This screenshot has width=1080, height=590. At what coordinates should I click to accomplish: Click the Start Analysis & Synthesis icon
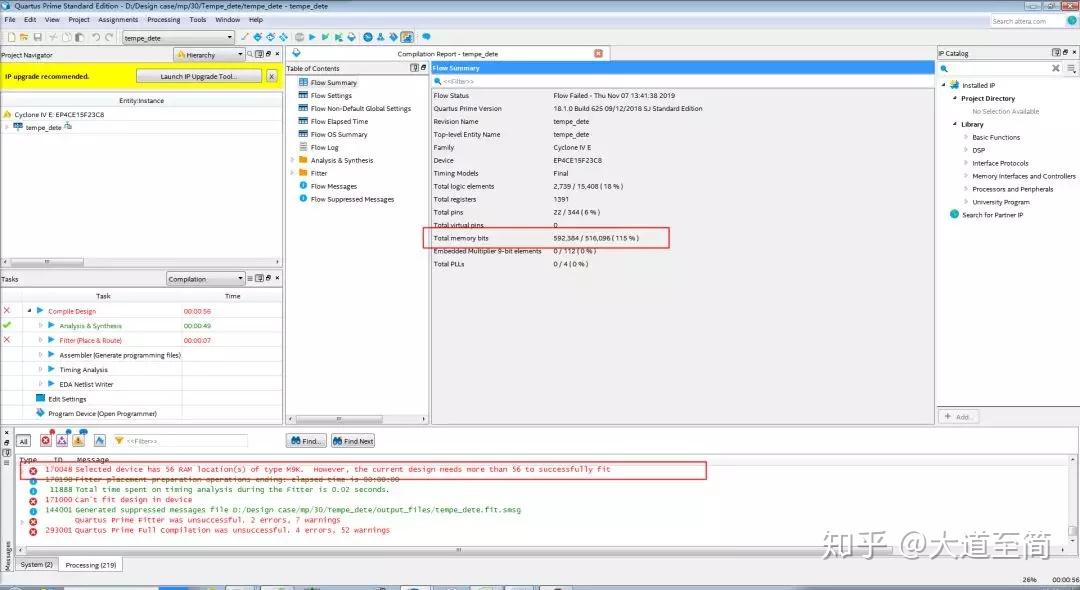[x=325, y=37]
